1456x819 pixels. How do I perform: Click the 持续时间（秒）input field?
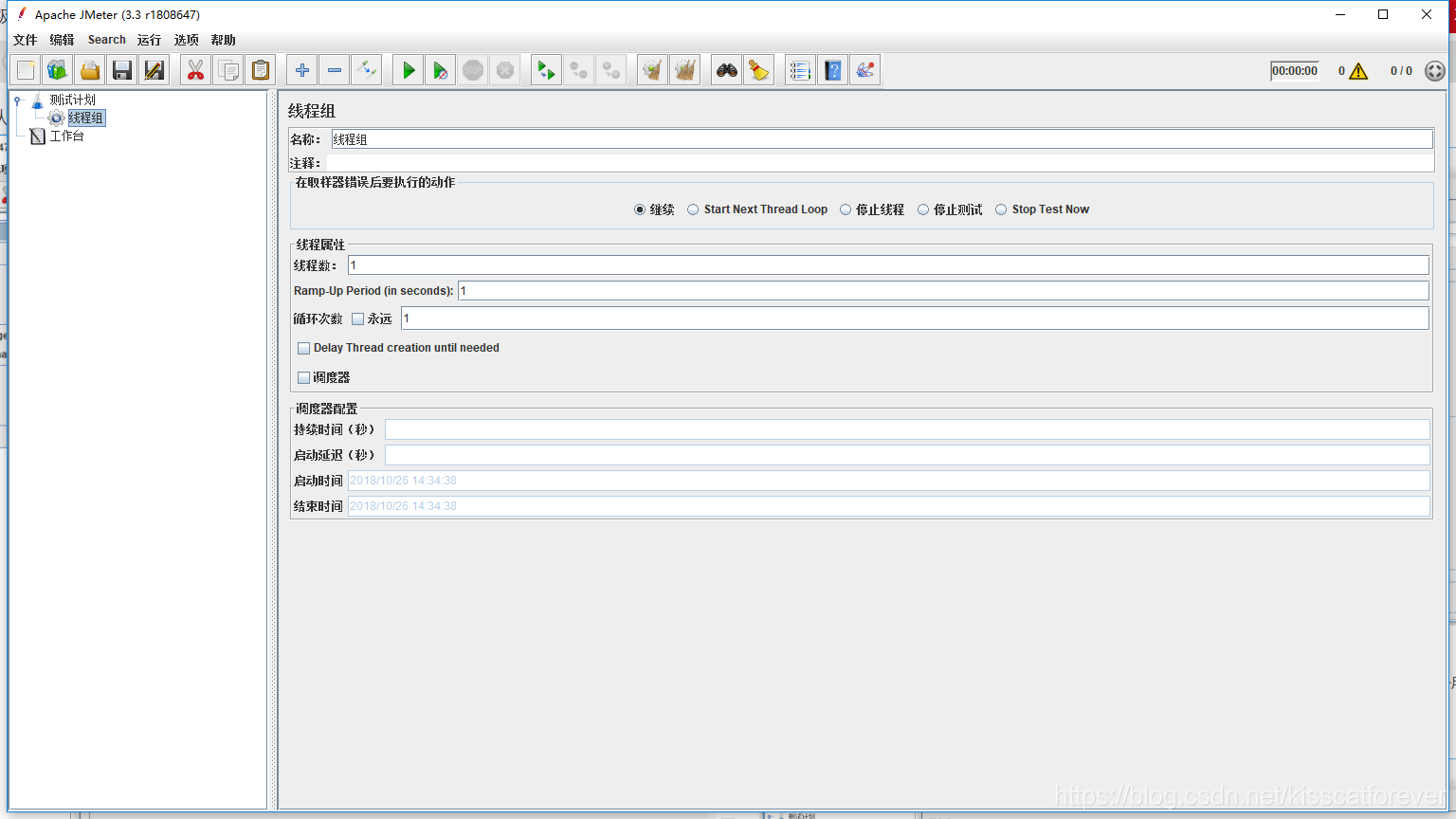(907, 429)
